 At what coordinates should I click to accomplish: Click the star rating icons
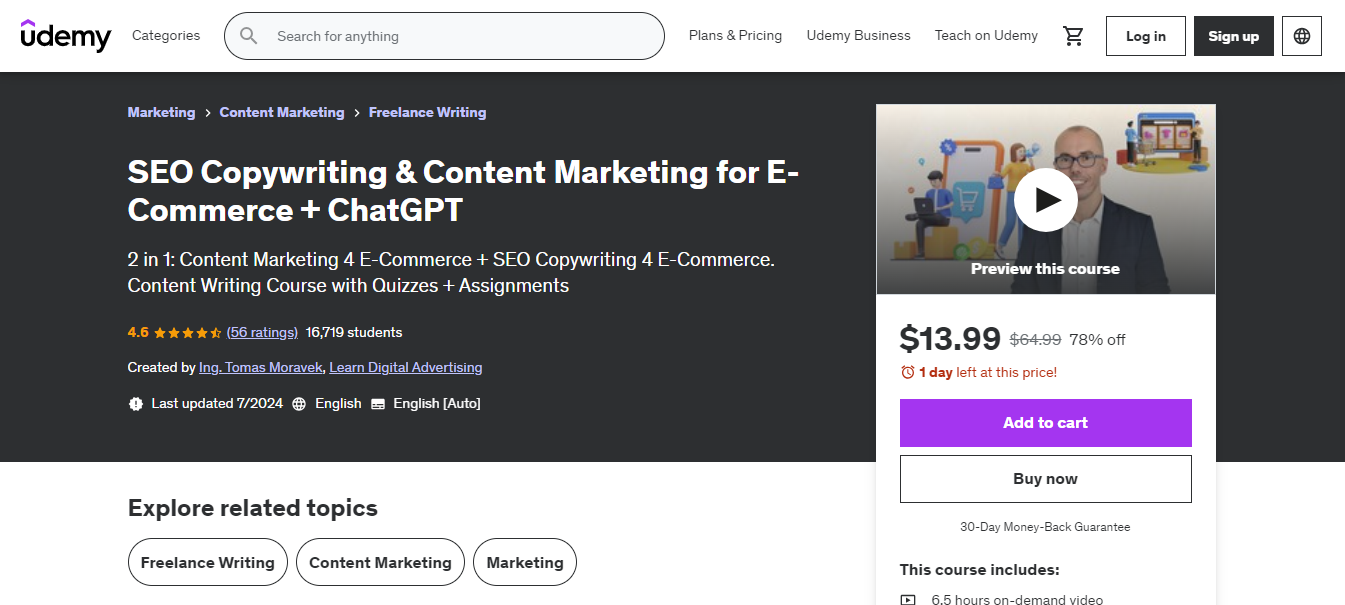click(188, 332)
